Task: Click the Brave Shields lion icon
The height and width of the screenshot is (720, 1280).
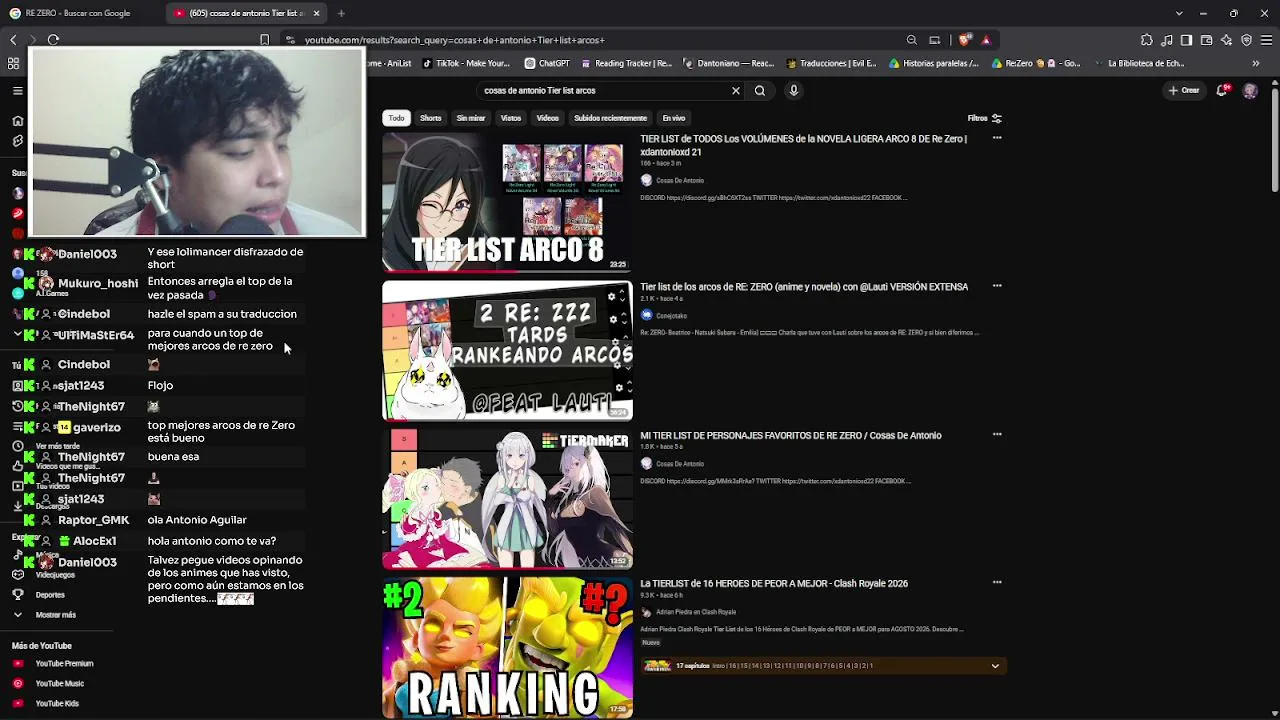Action: [x=964, y=40]
